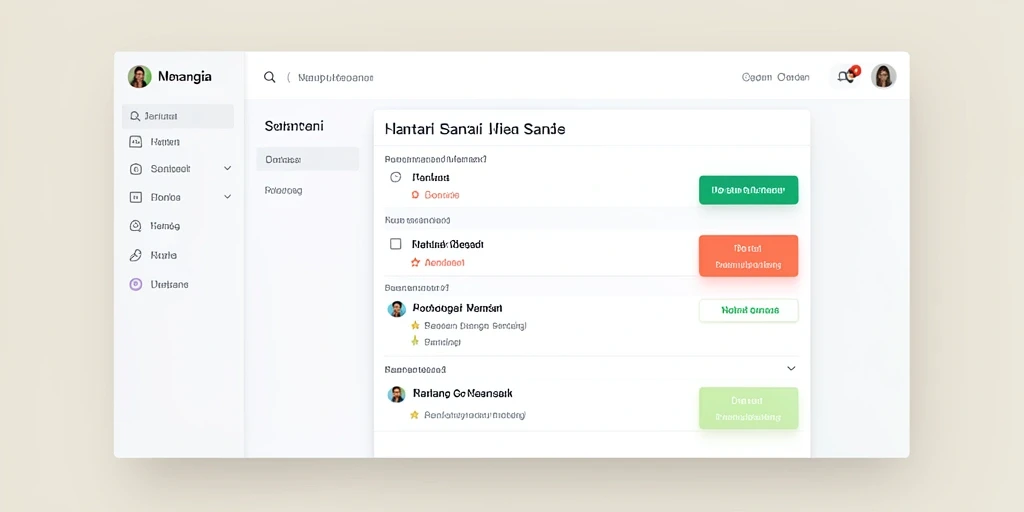Image resolution: width=1024 pixels, height=512 pixels.
Task: Tick the checkbox in the second row
Action: pyautogui.click(x=395, y=244)
